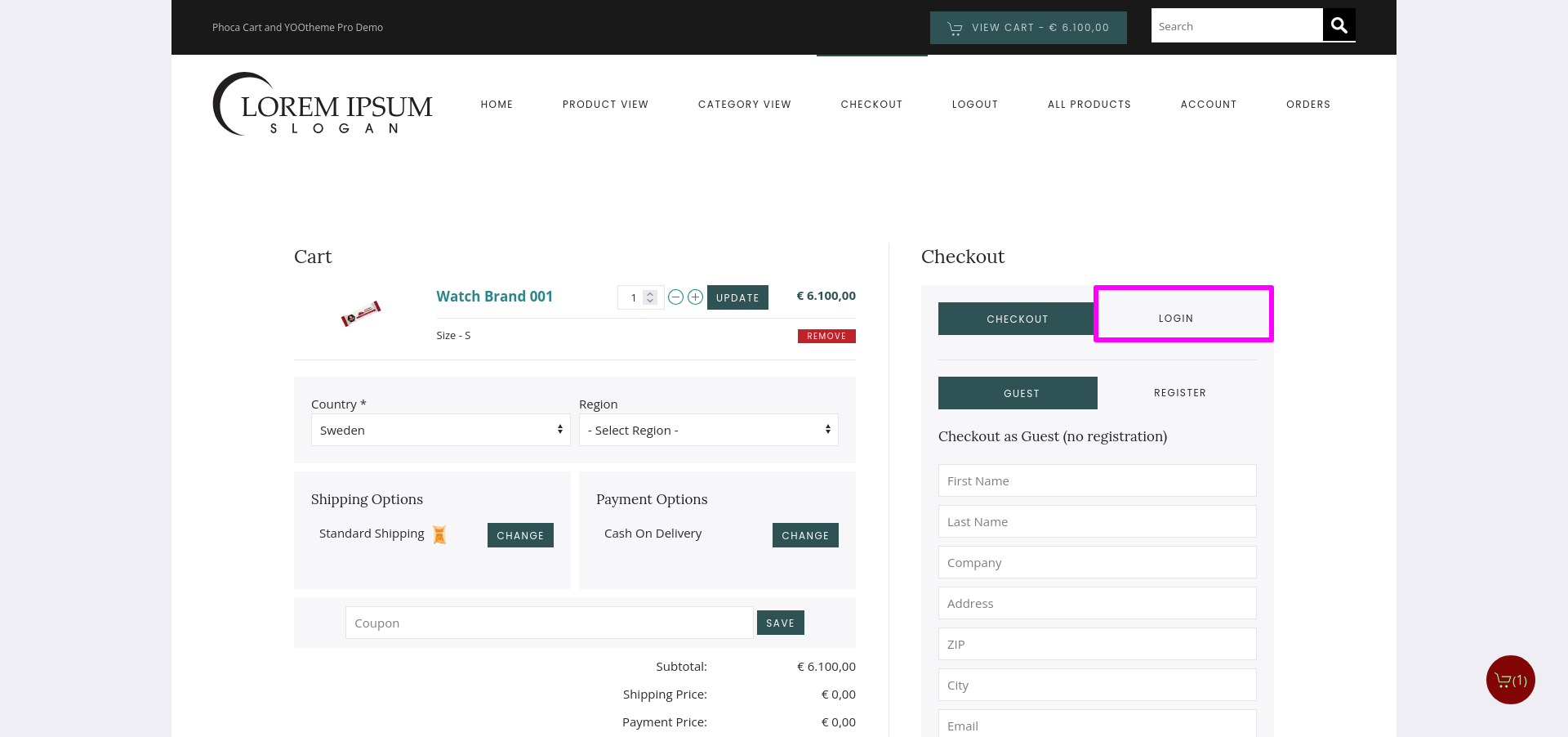The image size is (1568, 737).
Task: Click the Watch Brand 001 product thumbnail
Action: tap(360, 313)
